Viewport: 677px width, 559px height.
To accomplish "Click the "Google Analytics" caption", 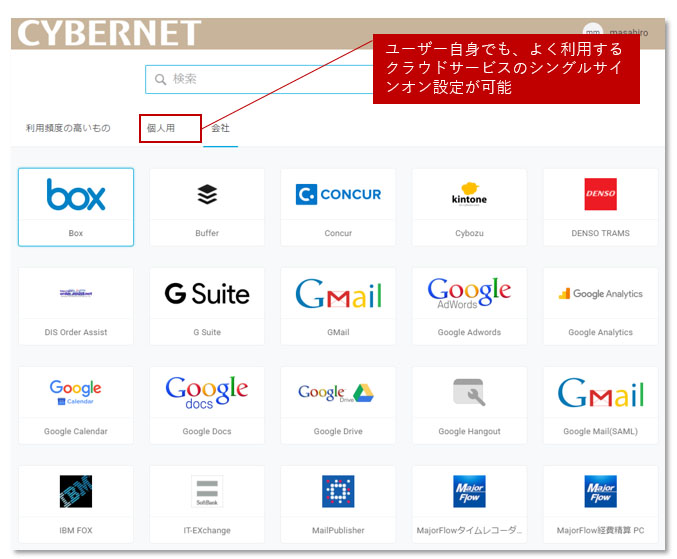I will coord(600,332).
